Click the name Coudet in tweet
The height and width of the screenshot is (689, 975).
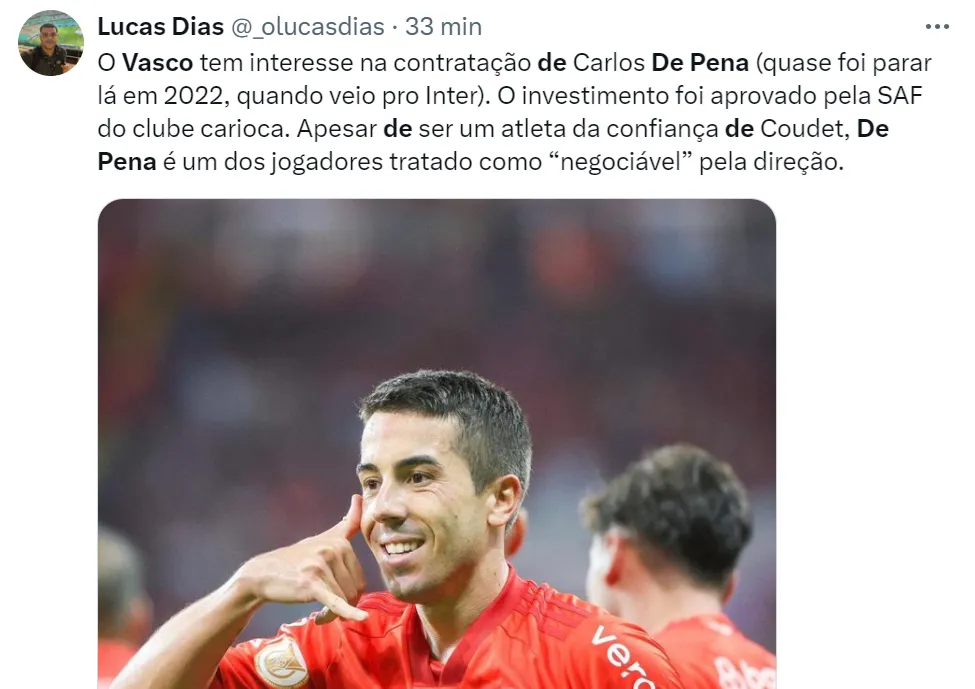[x=805, y=129]
